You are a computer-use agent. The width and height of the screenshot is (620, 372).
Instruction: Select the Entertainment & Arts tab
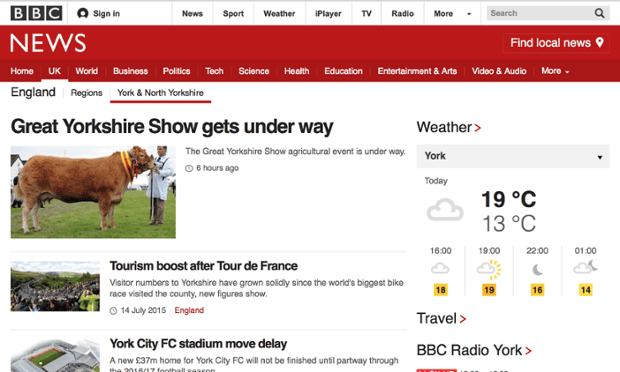pos(417,71)
